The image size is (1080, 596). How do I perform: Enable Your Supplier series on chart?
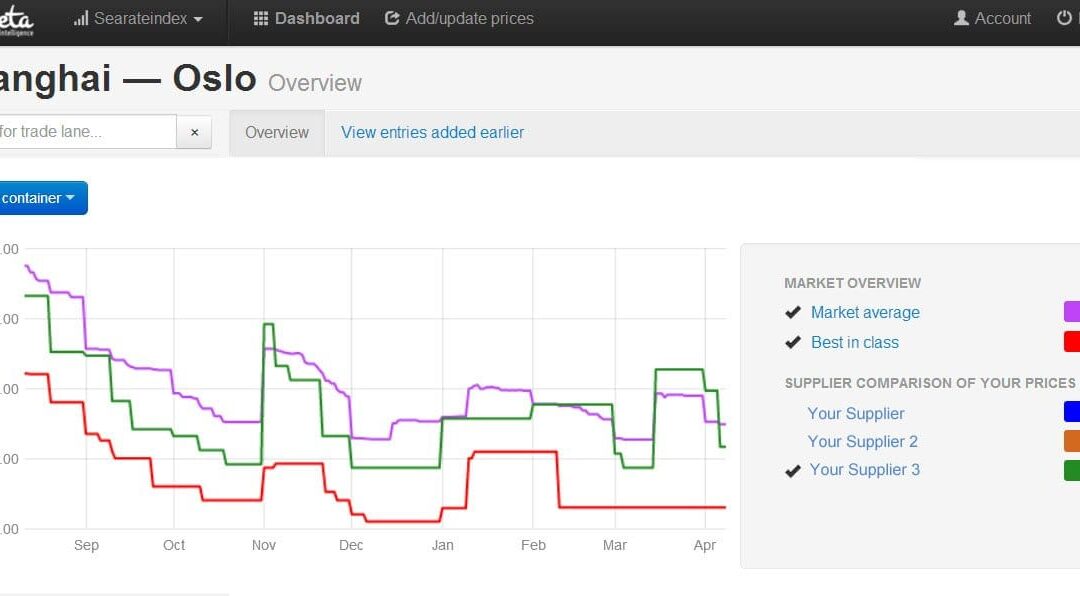(855, 413)
